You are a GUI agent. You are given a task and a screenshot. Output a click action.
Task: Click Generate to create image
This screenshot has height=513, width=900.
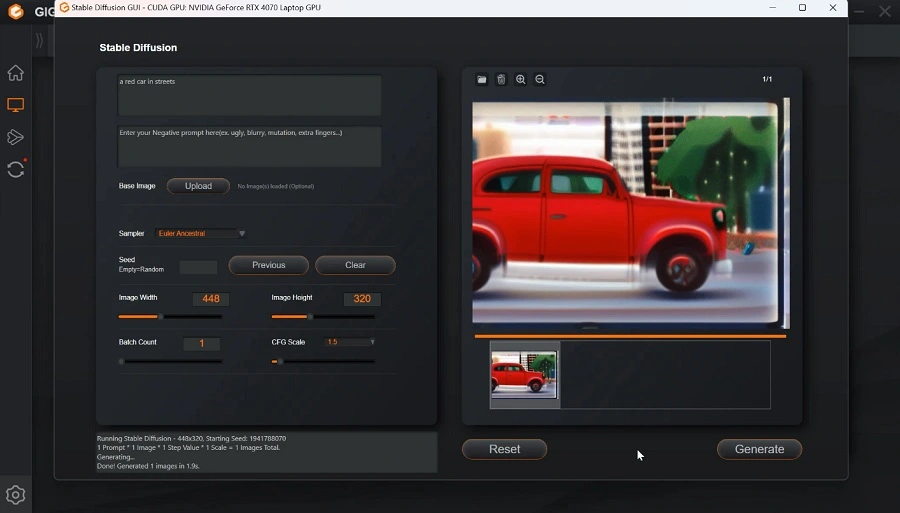pos(759,449)
